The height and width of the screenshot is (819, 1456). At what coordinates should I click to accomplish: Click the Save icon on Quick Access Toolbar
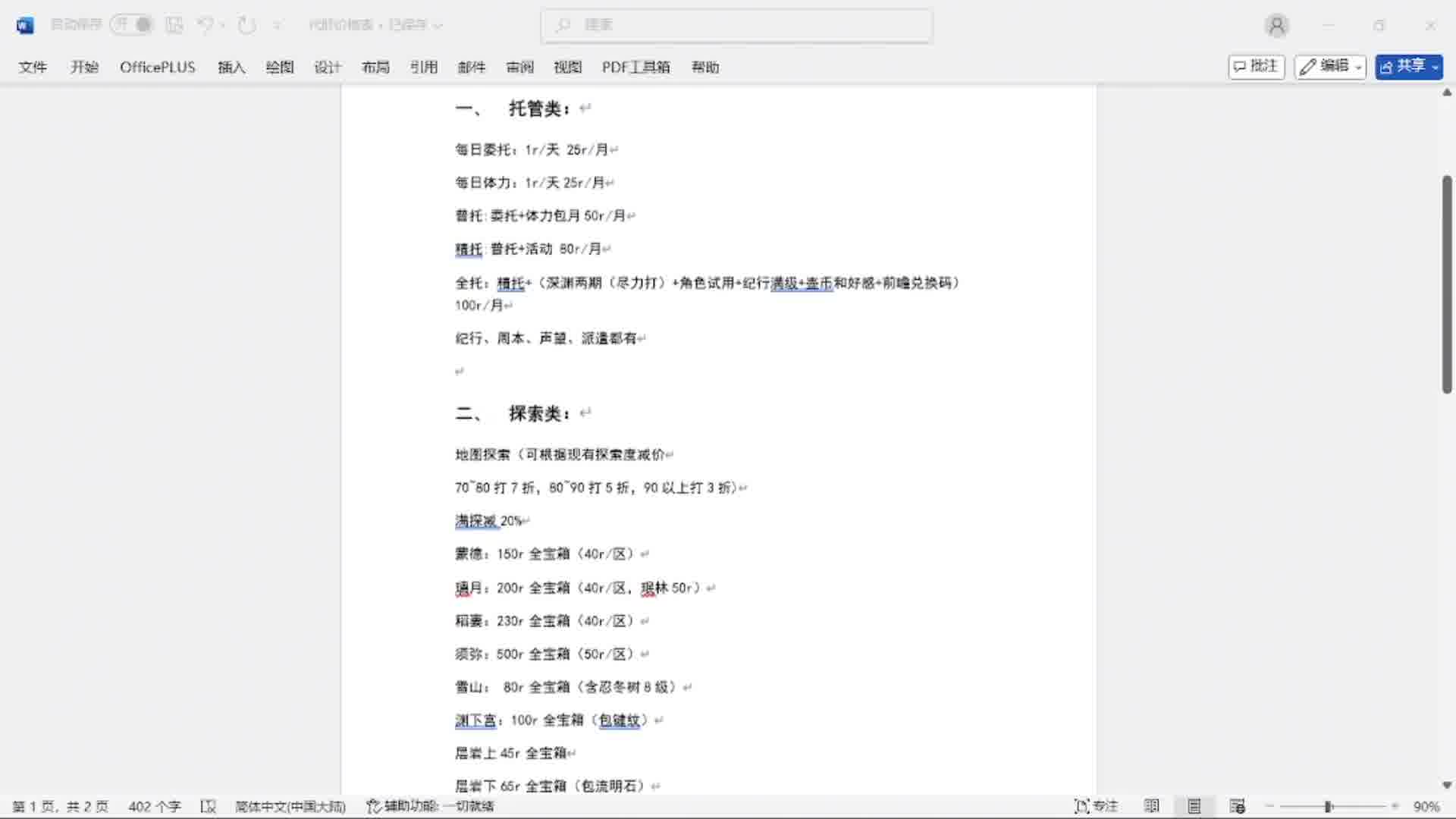click(x=174, y=24)
